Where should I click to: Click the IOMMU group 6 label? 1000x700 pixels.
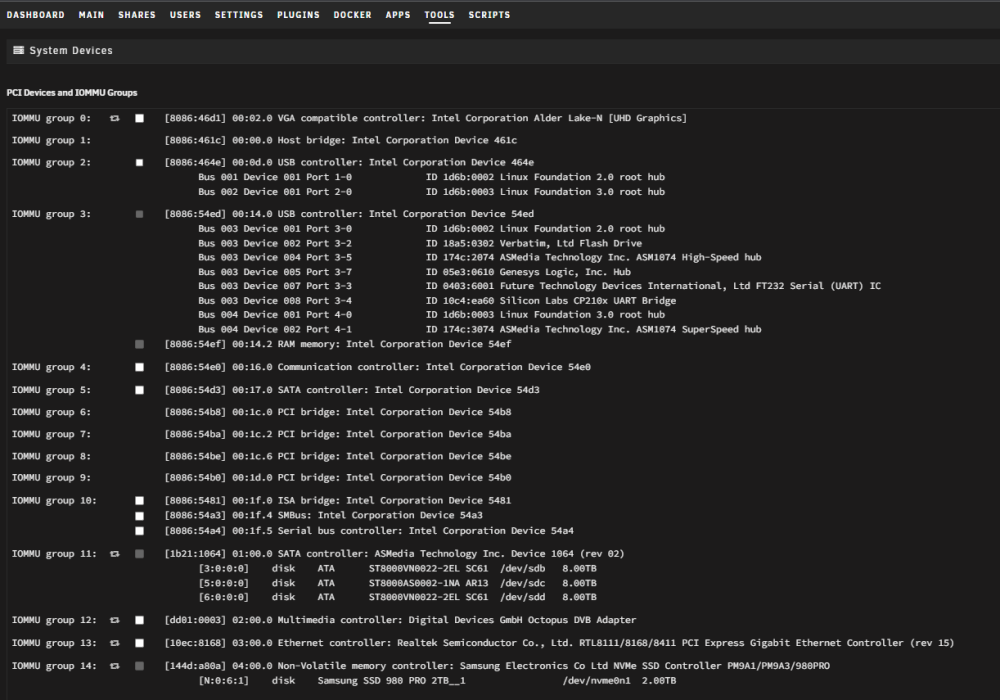pyautogui.click(x=51, y=412)
